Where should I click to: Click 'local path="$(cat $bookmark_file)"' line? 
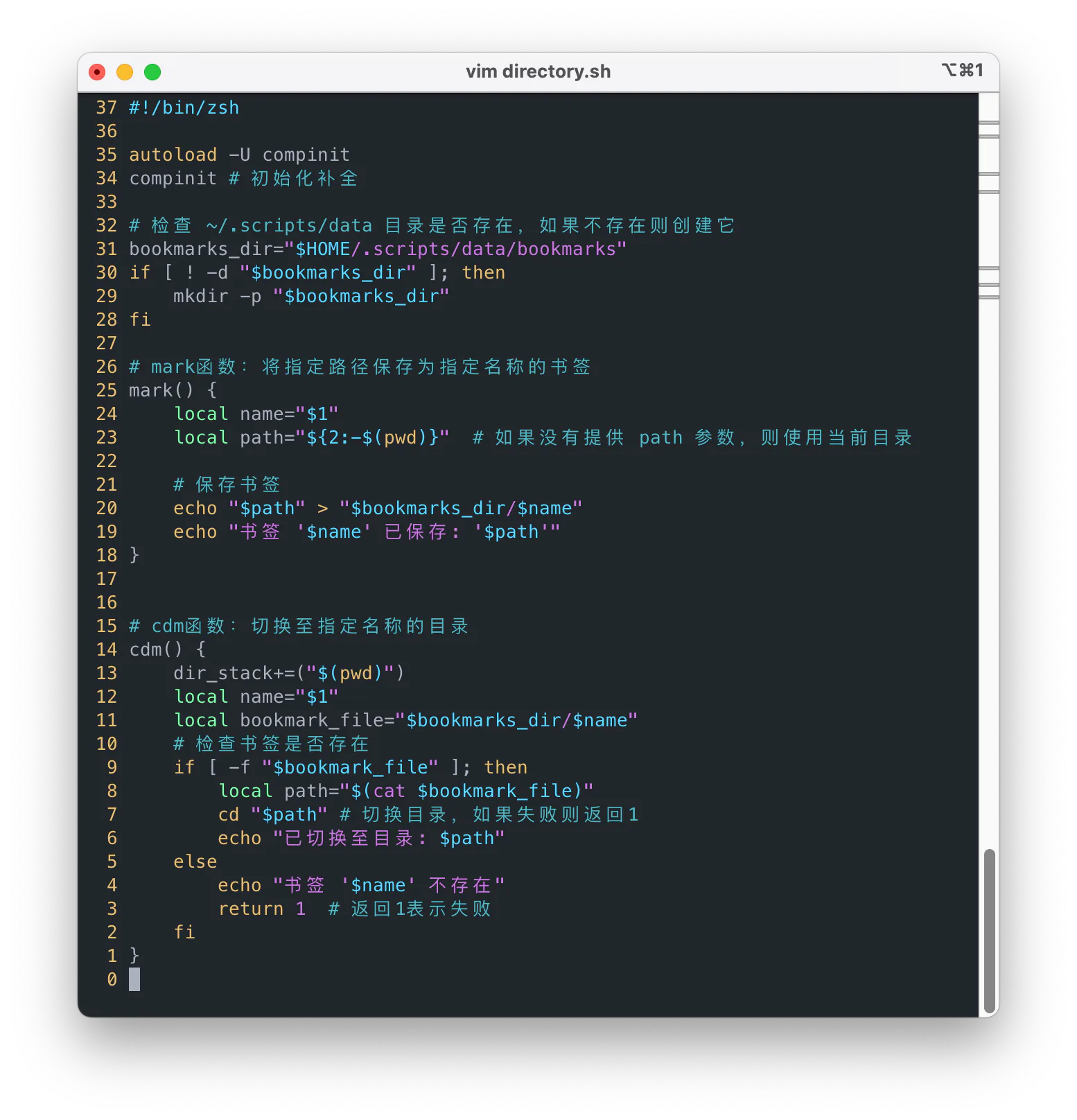(x=405, y=791)
